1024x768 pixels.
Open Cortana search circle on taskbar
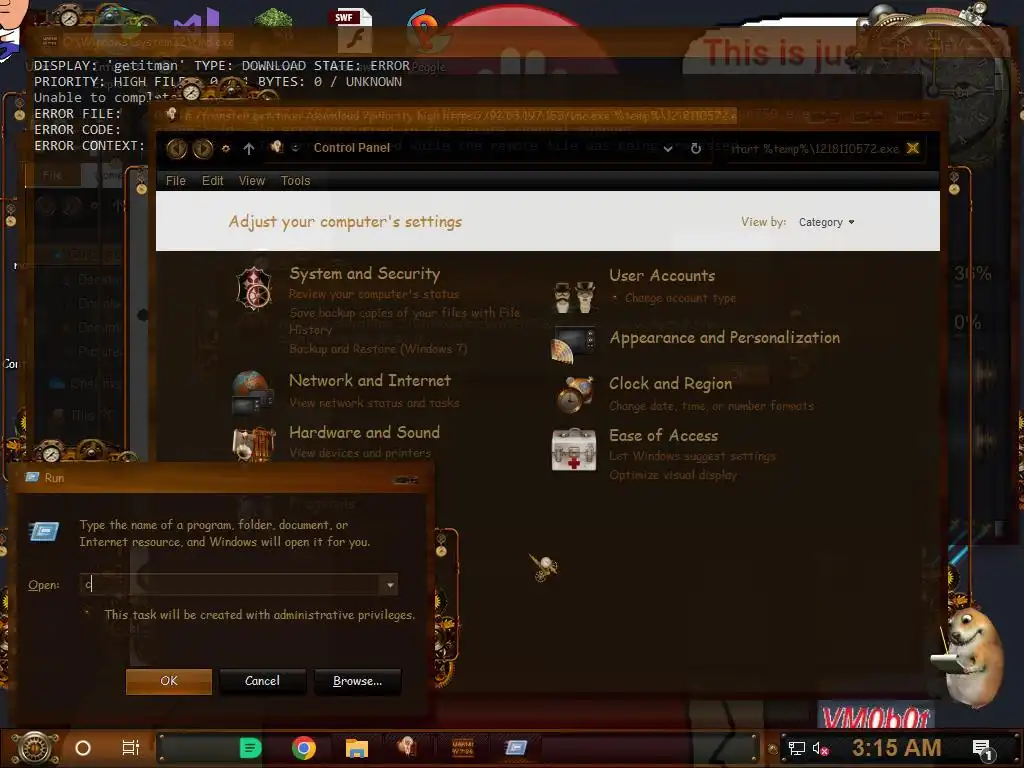83,748
